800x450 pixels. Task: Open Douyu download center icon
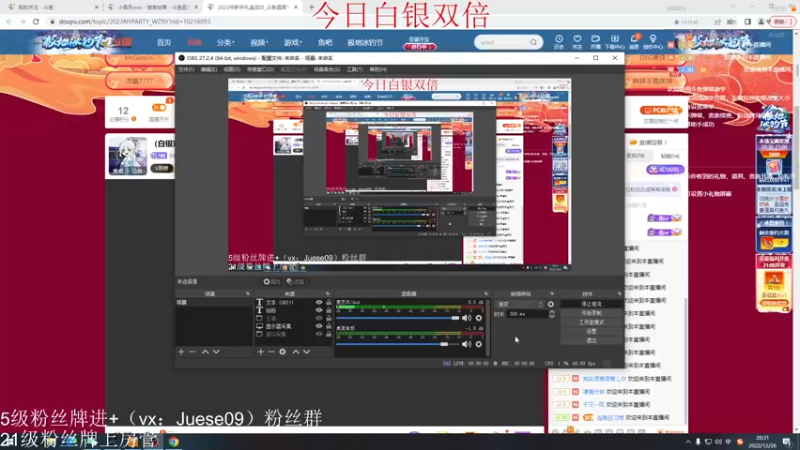[x=614, y=42]
